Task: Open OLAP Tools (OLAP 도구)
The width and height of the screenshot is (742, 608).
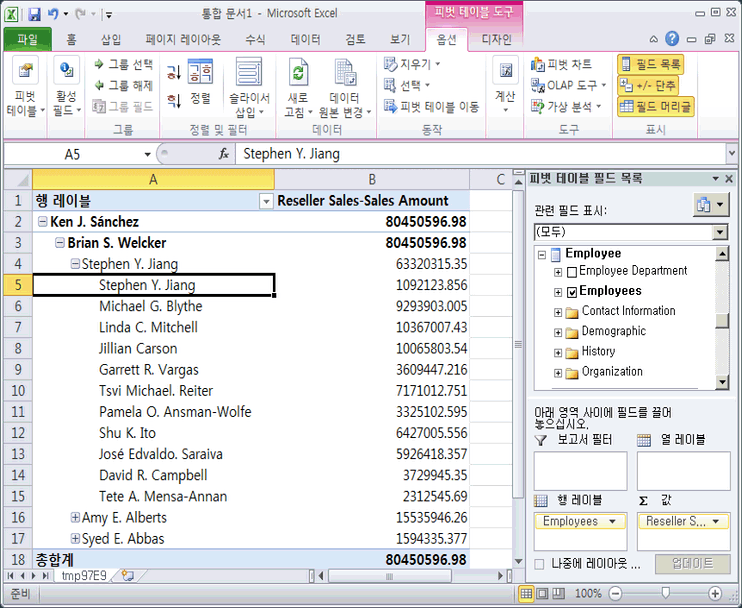Action: point(568,86)
